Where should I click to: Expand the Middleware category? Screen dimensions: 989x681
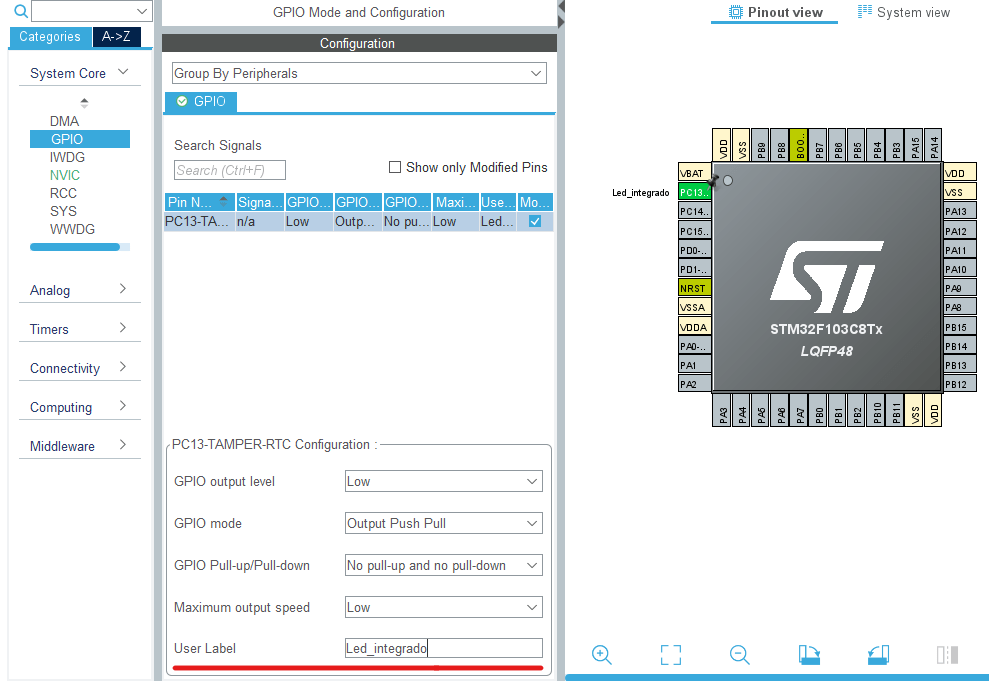pyautogui.click(x=79, y=446)
